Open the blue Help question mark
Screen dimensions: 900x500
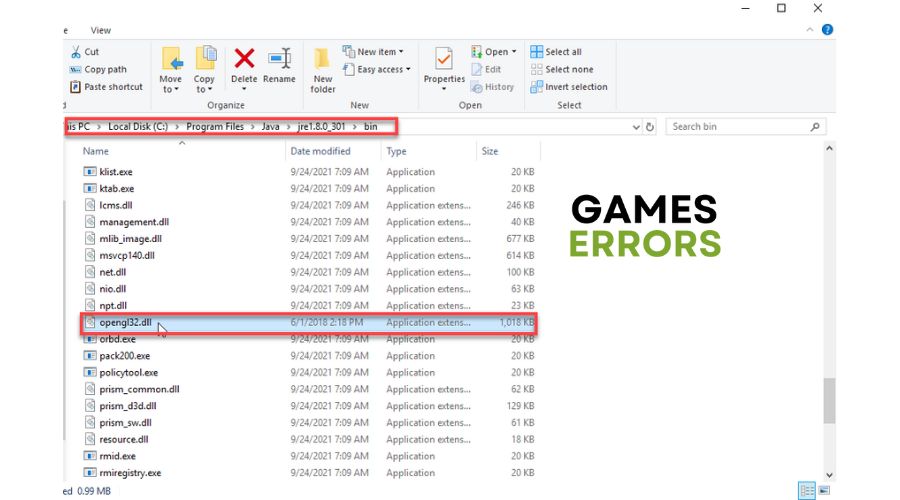[827, 30]
